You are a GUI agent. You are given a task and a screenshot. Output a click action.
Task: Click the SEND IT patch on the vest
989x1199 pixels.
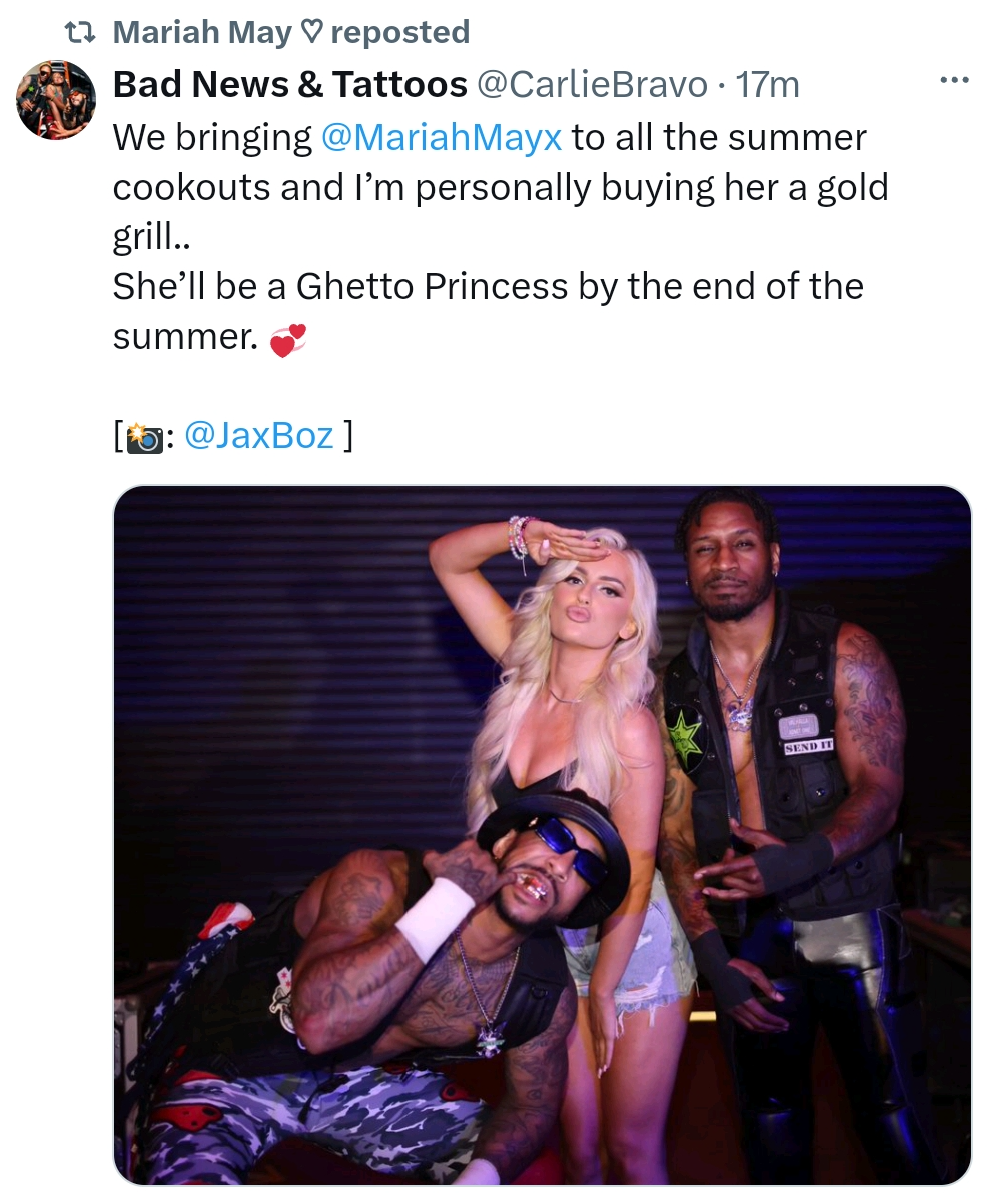point(808,746)
